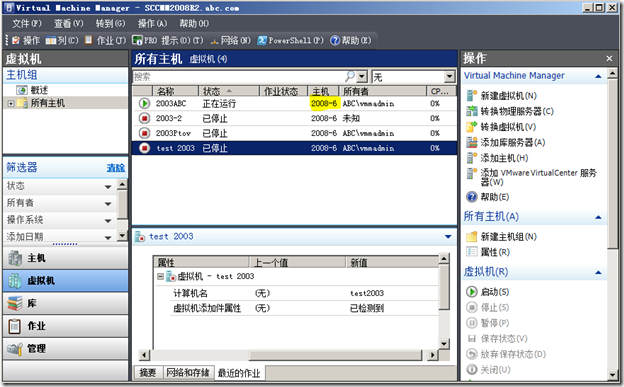Click 添加库服务器 action
This screenshot has height=387, width=624.
click(505, 142)
